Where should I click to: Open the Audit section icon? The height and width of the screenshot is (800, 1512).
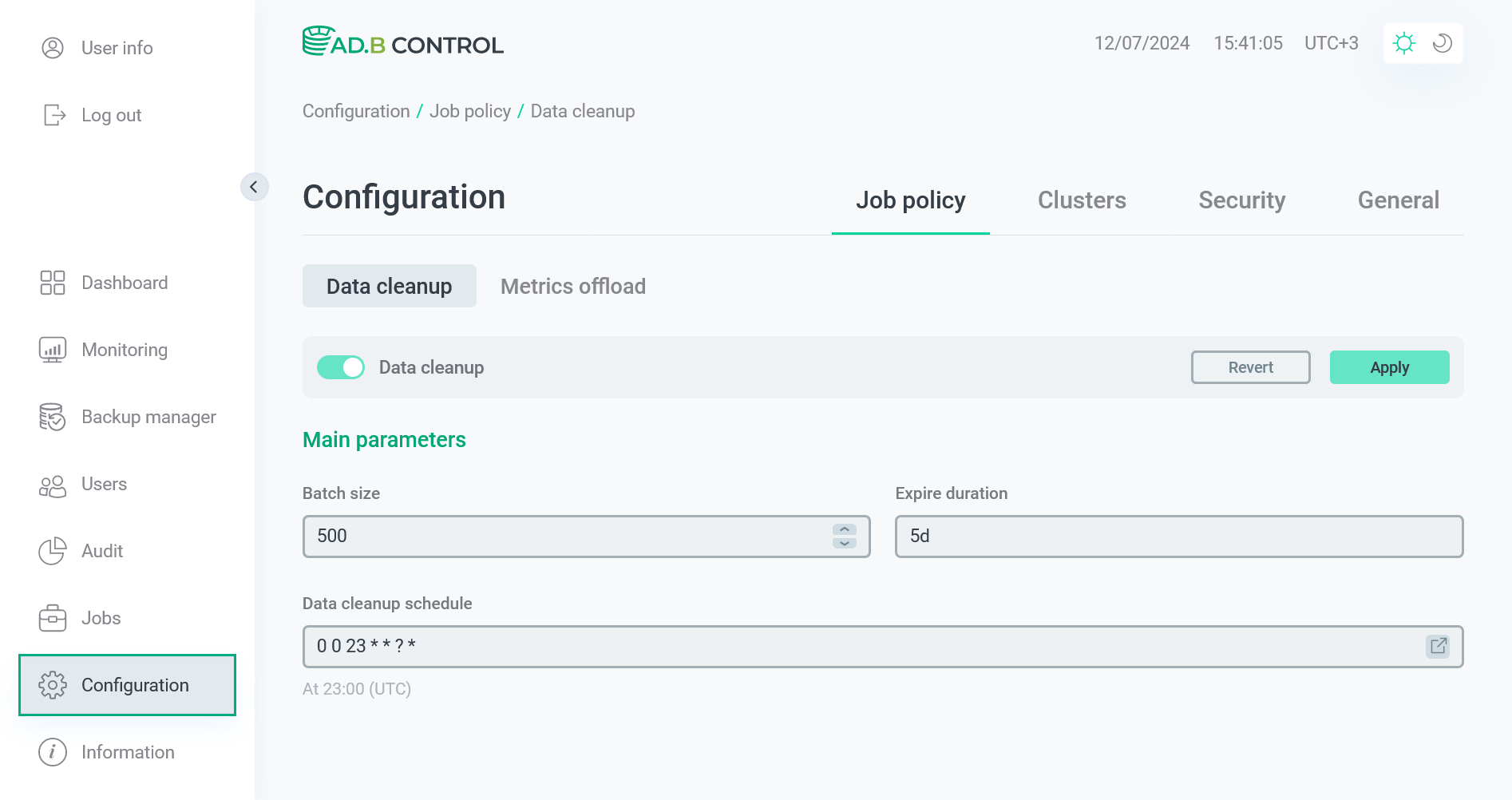point(52,550)
